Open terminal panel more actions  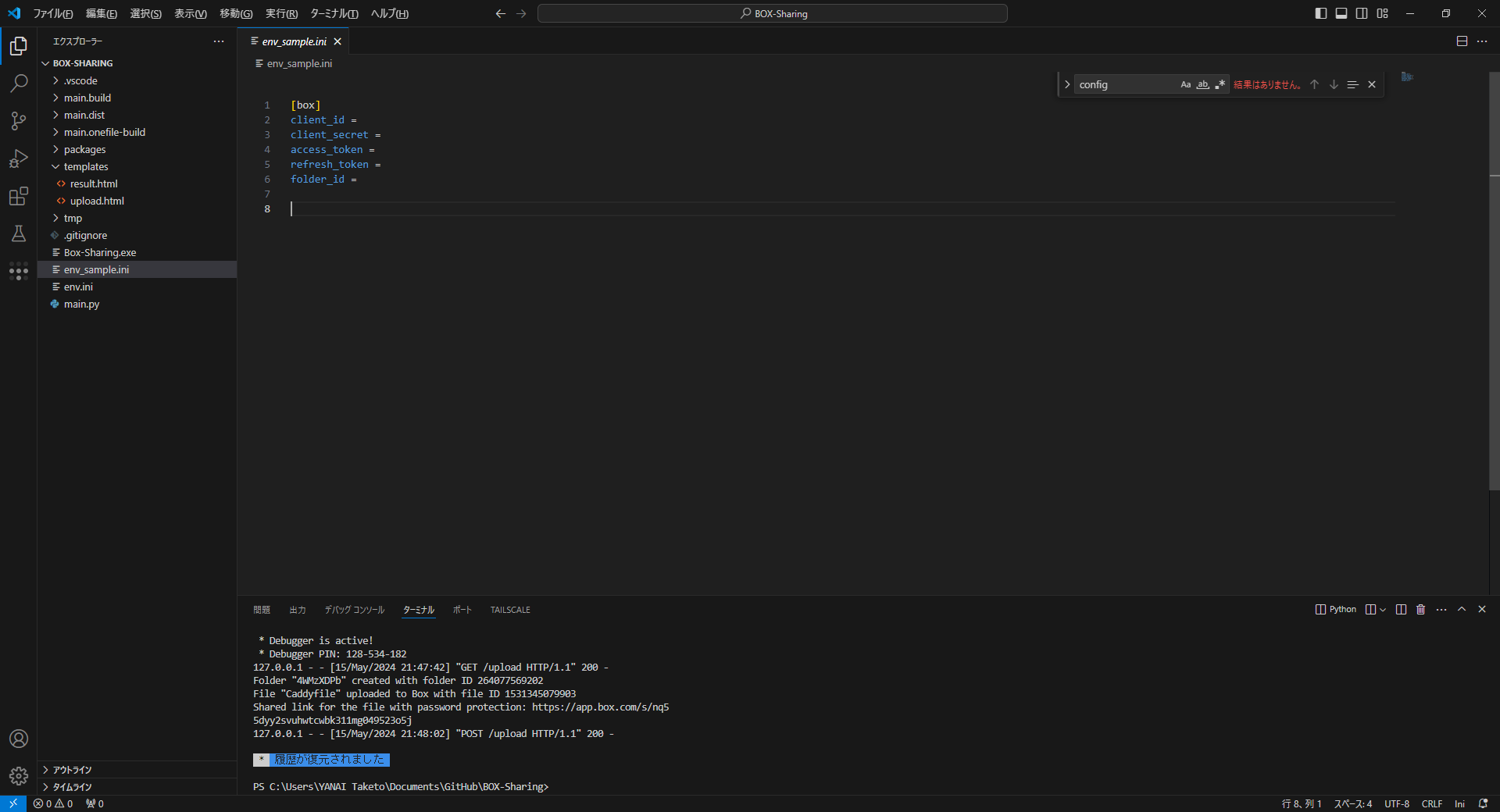click(x=1441, y=610)
